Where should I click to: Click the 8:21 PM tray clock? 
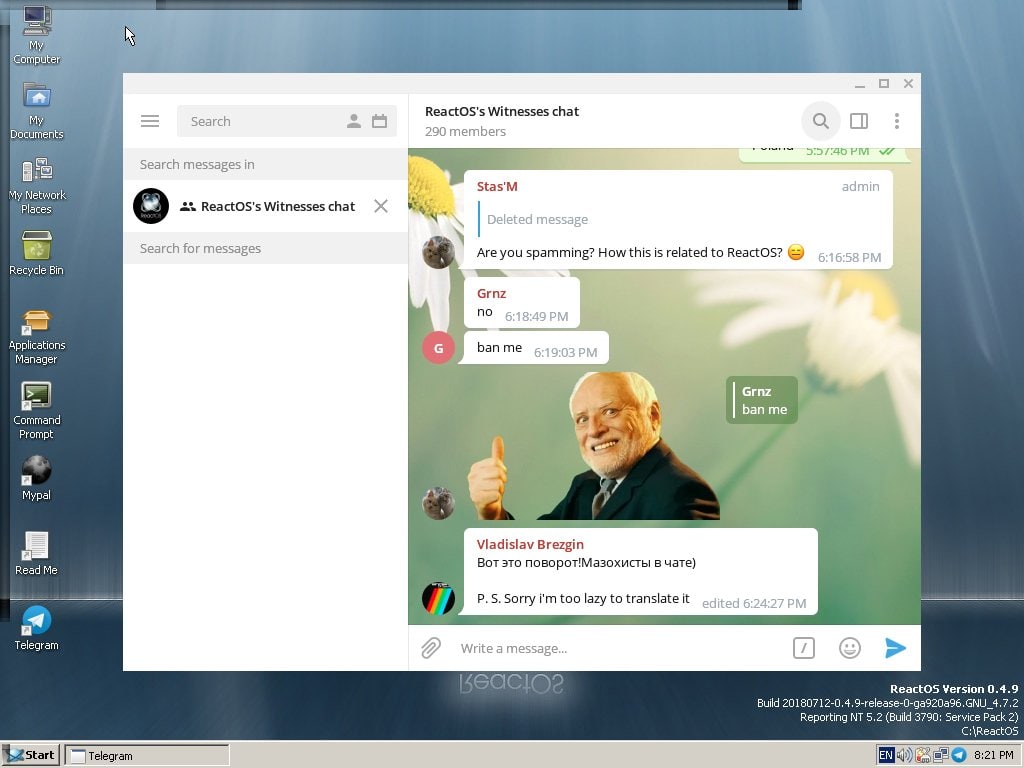tap(994, 755)
